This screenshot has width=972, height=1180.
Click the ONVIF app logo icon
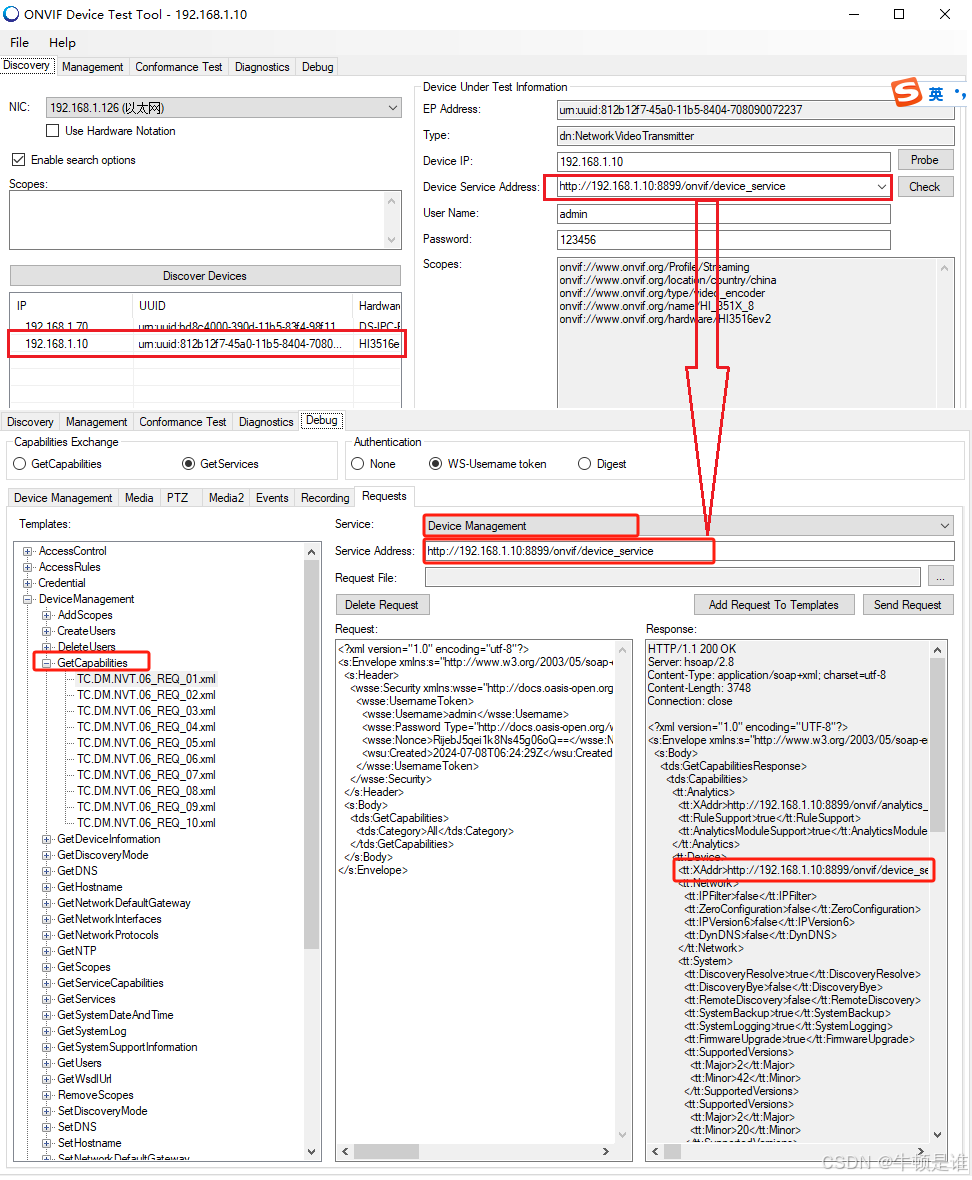(11, 14)
